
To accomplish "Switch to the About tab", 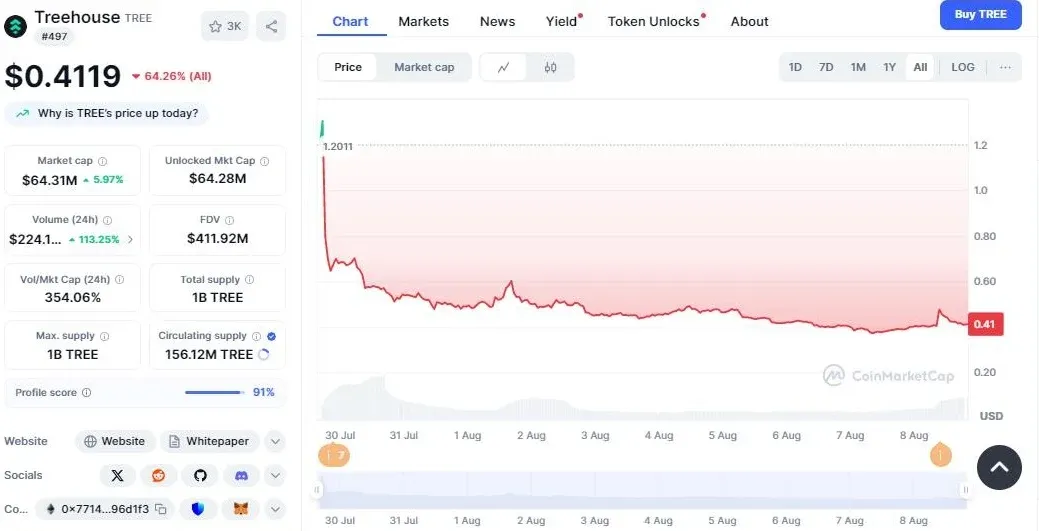I will tap(749, 21).
